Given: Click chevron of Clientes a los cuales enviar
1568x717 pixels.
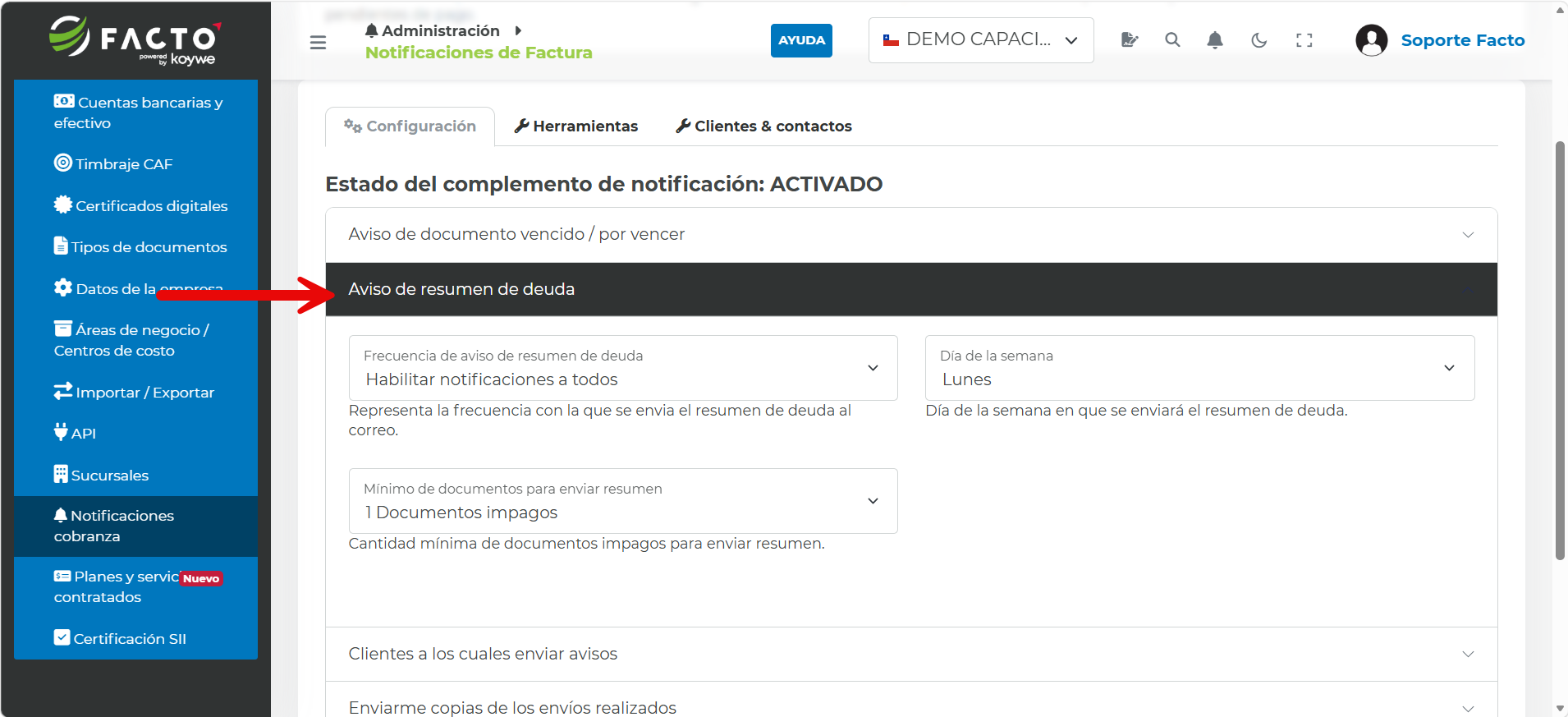Looking at the screenshot, I should [x=1468, y=655].
